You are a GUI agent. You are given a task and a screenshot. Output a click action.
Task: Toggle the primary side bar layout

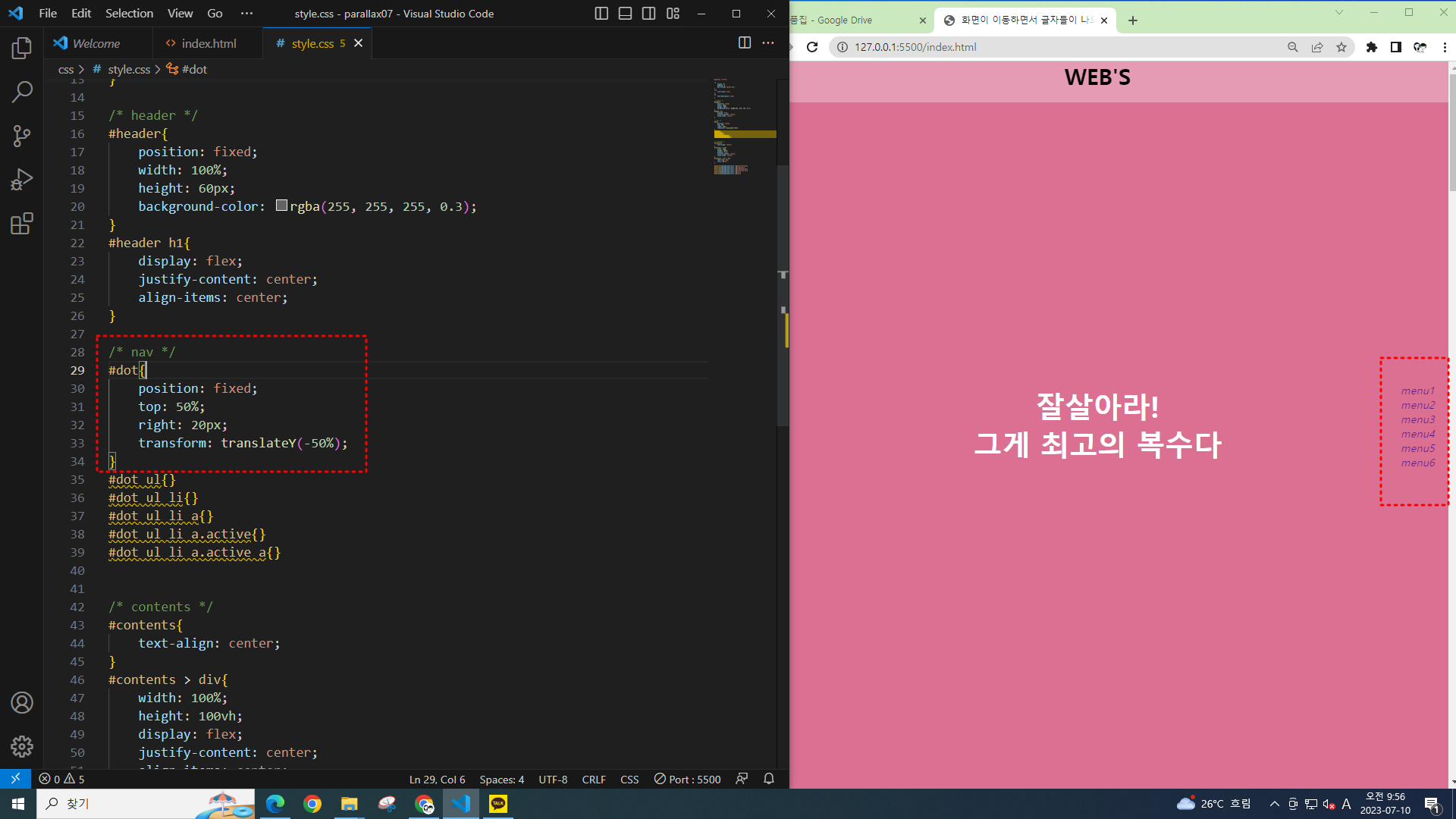coord(601,14)
